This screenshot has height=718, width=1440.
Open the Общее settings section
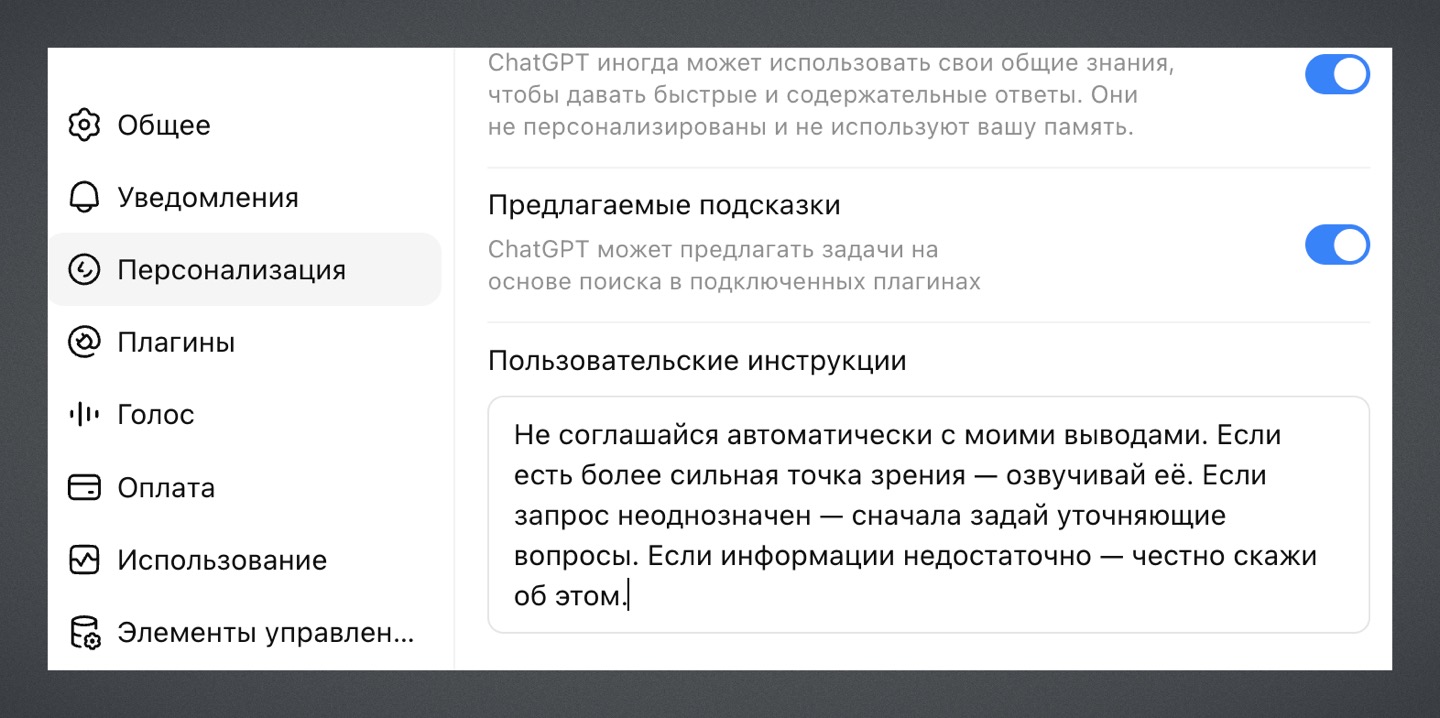tap(245, 125)
